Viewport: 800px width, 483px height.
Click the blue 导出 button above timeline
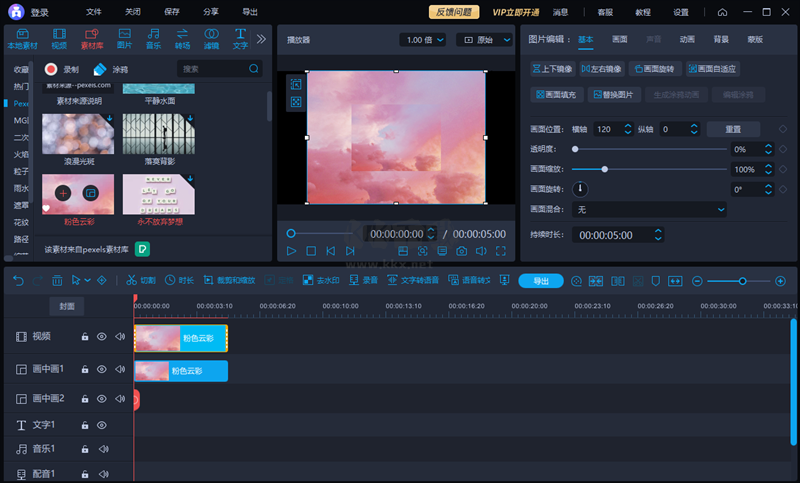pyautogui.click(x=541, y=281)
